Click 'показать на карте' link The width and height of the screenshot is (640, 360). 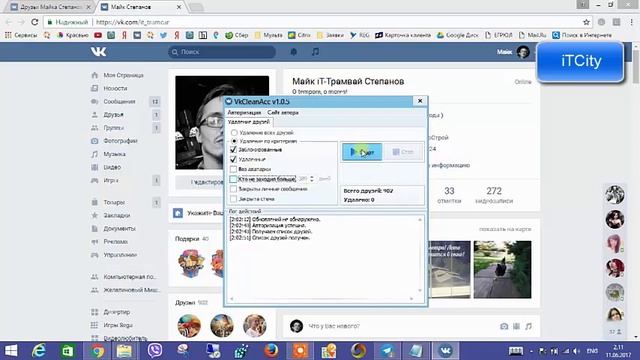point(505,229)
